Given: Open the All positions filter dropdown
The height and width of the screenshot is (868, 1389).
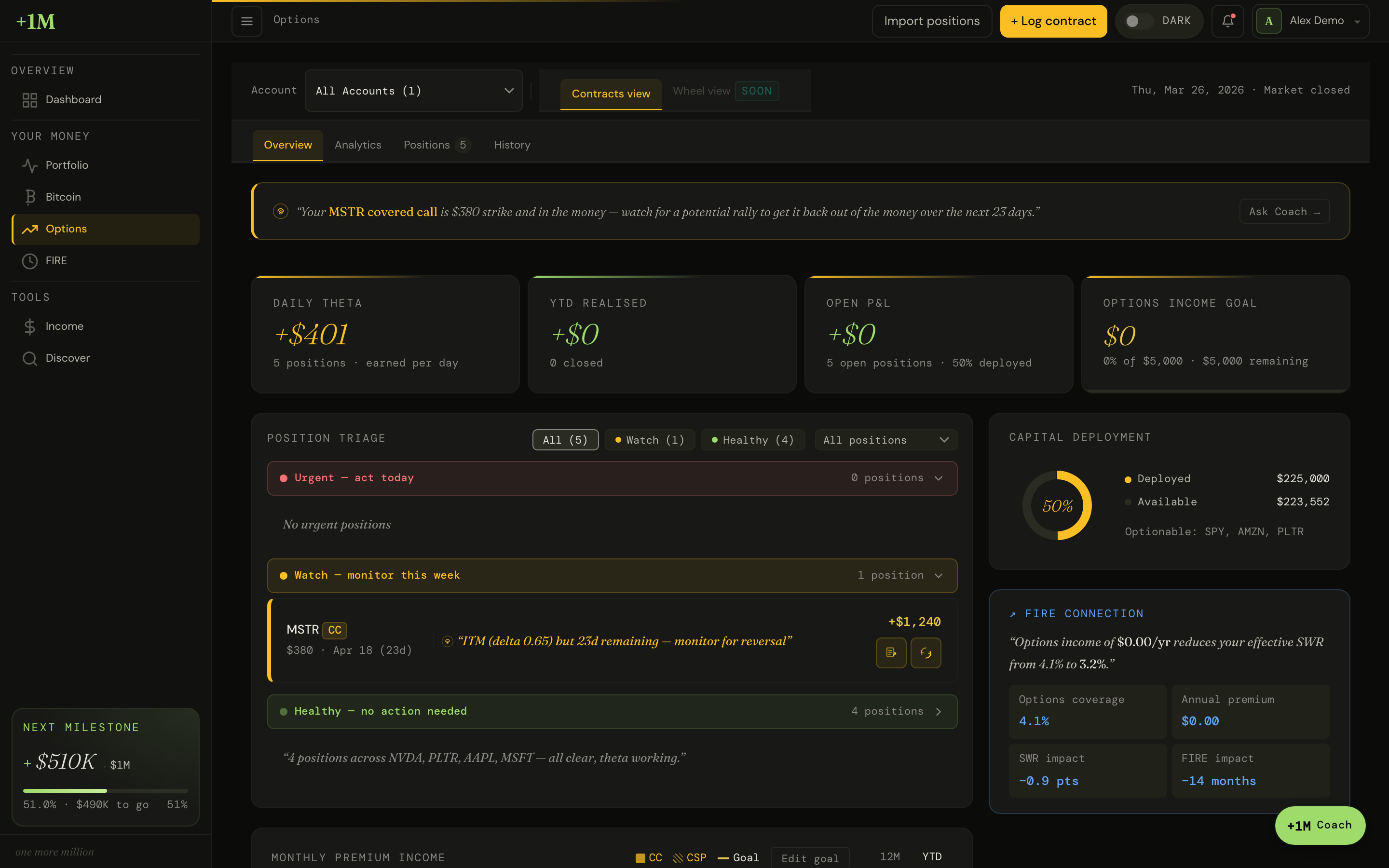Looking at the screenshot, I should [885, 440].
